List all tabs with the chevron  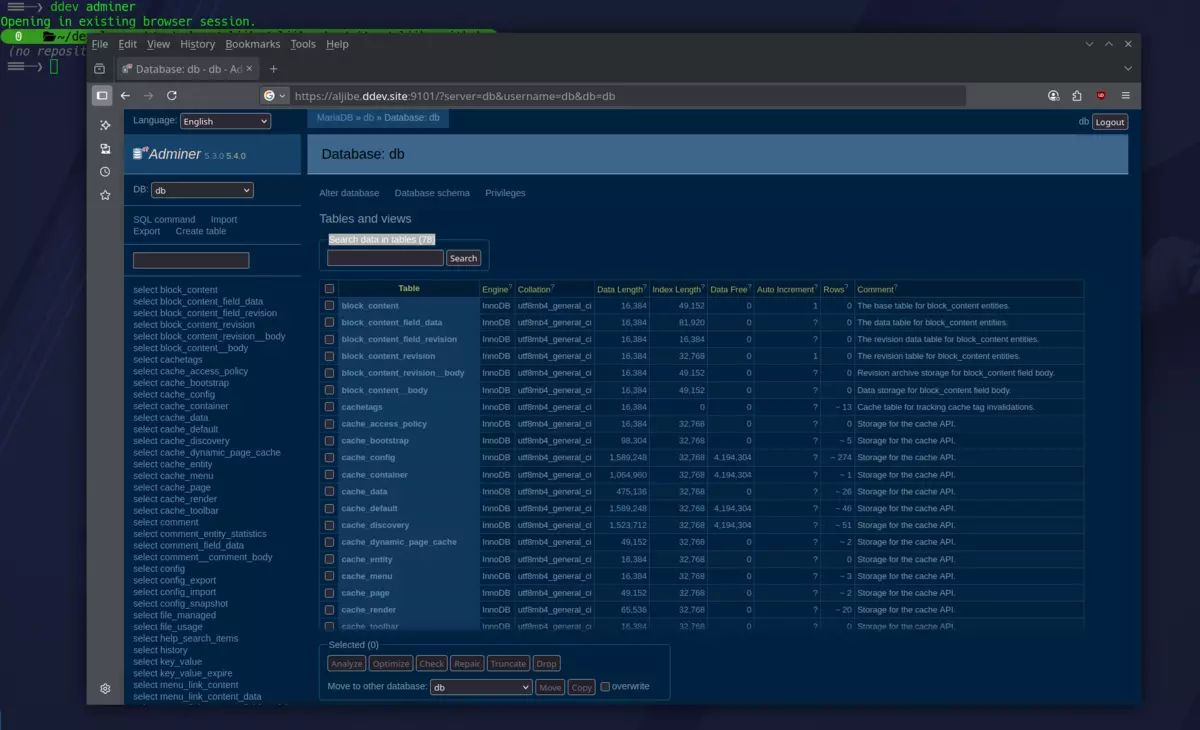(1128, 69)
